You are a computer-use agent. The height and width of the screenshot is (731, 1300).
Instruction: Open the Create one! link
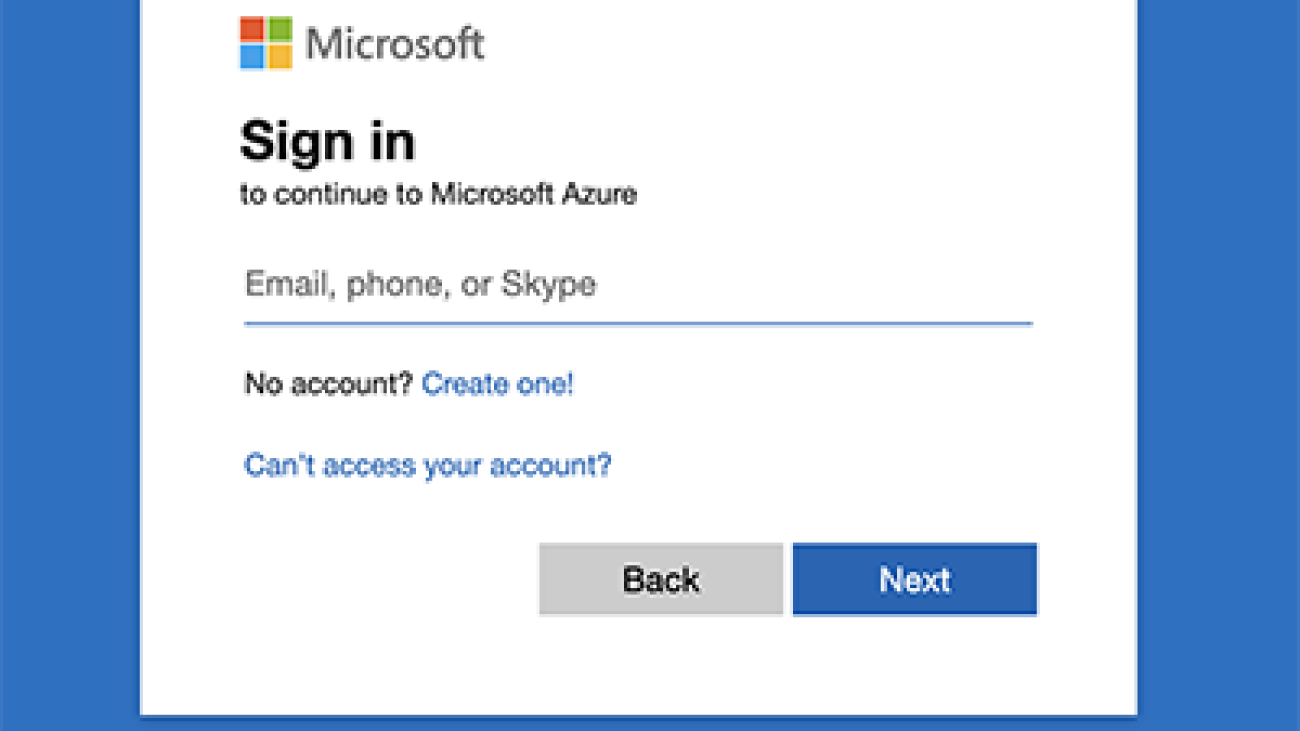tap(498, 384)
